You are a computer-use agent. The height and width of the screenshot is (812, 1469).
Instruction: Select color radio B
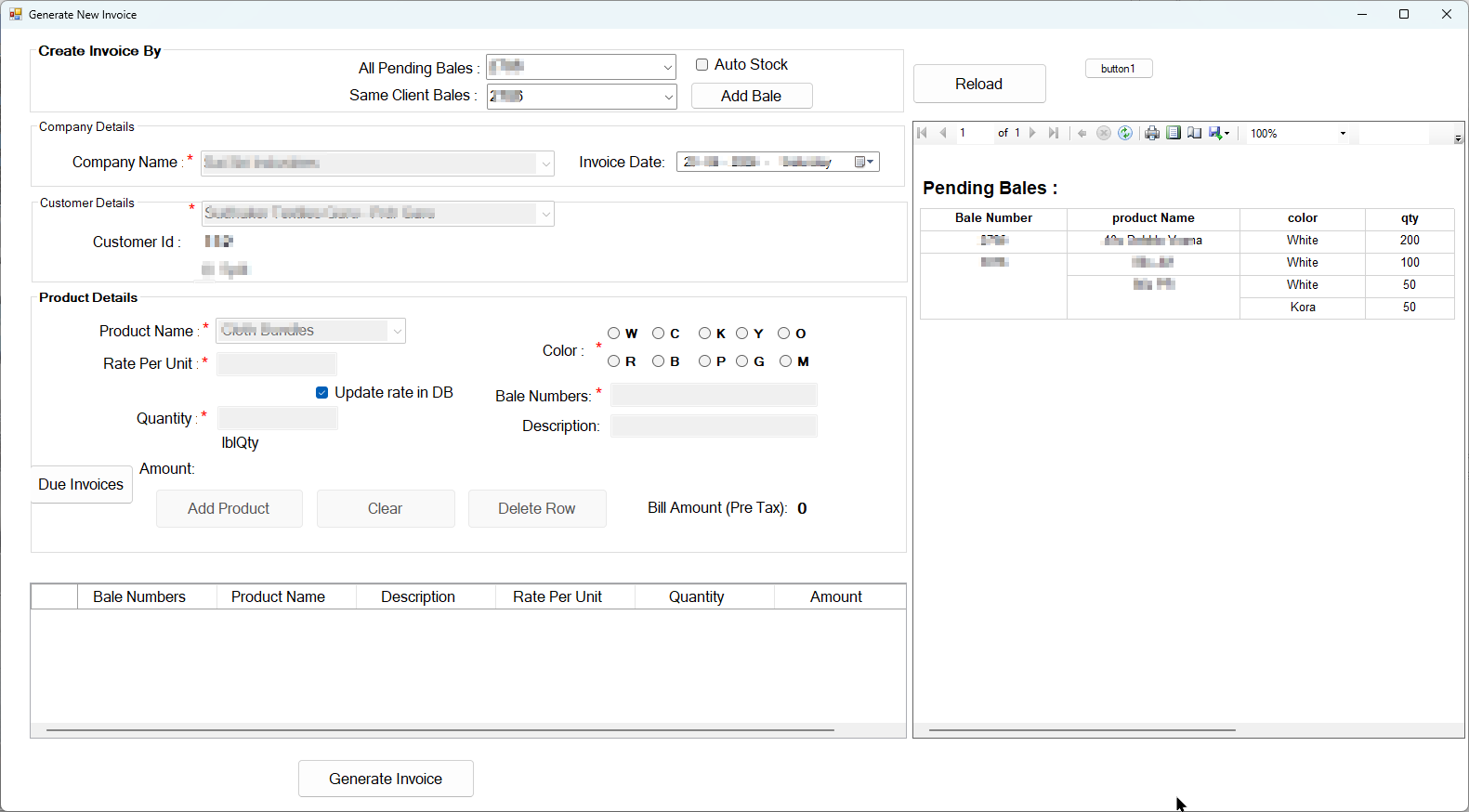[x=658, y=360]
